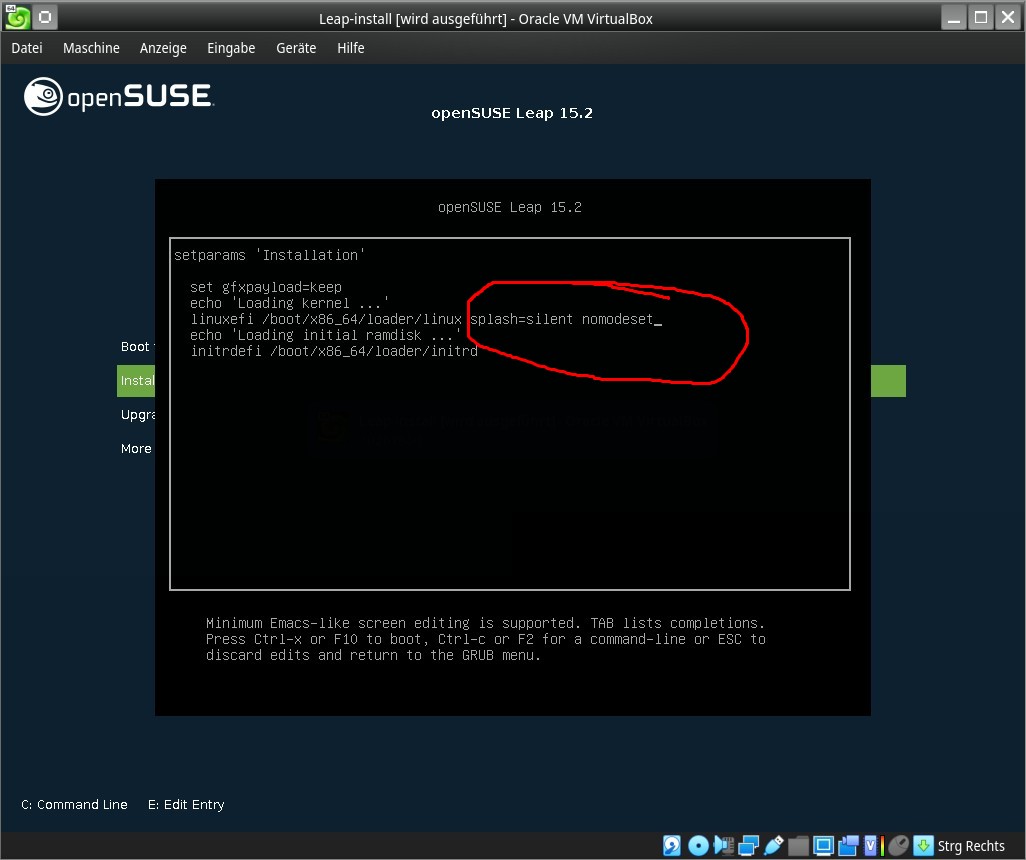Viewport: 1026px width, 860px height.
Task: Click the shared folders status icon
Action: tap(798, 846)
